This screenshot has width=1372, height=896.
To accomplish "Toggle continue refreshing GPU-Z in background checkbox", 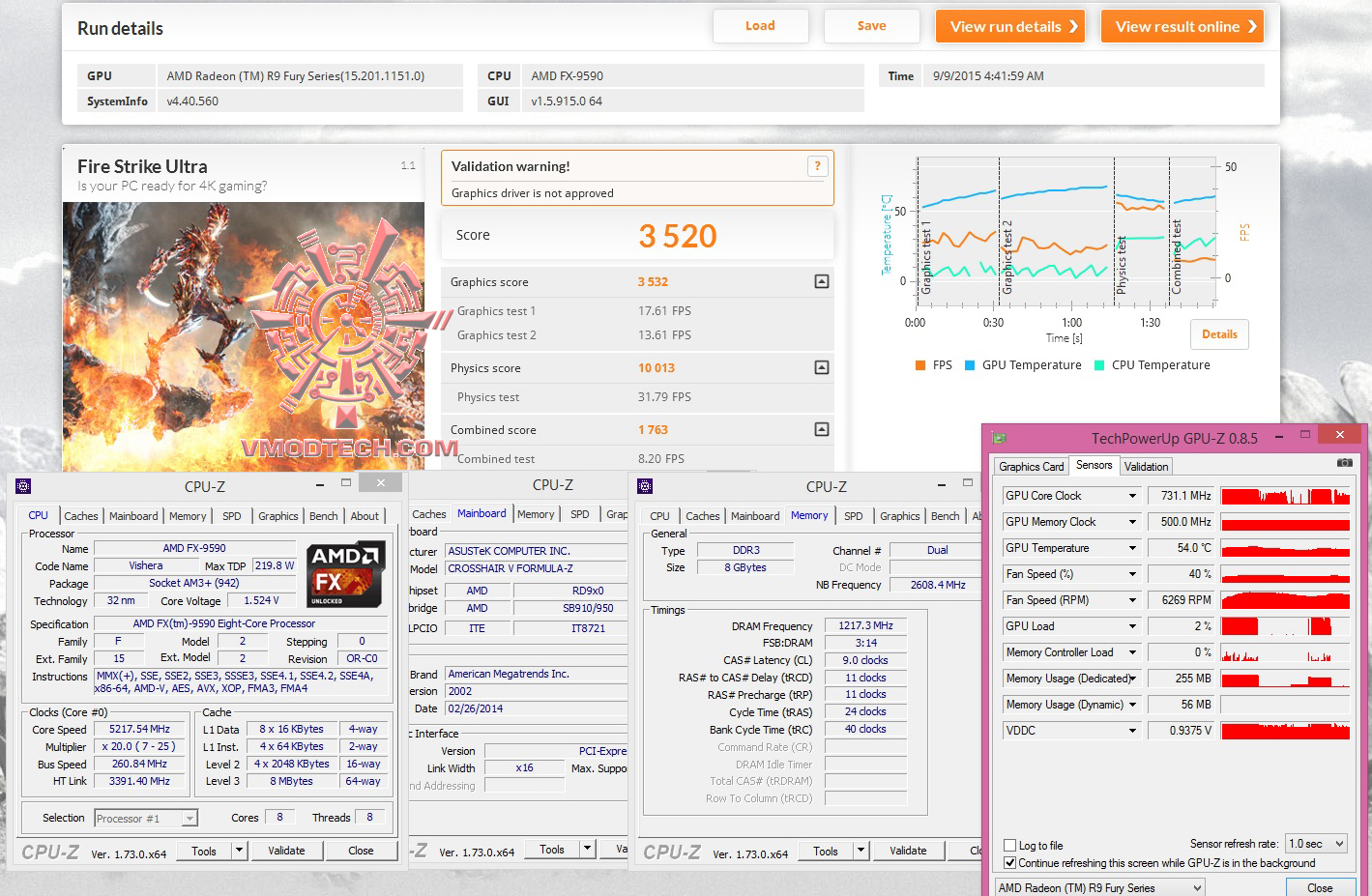I will [1010, 862].
